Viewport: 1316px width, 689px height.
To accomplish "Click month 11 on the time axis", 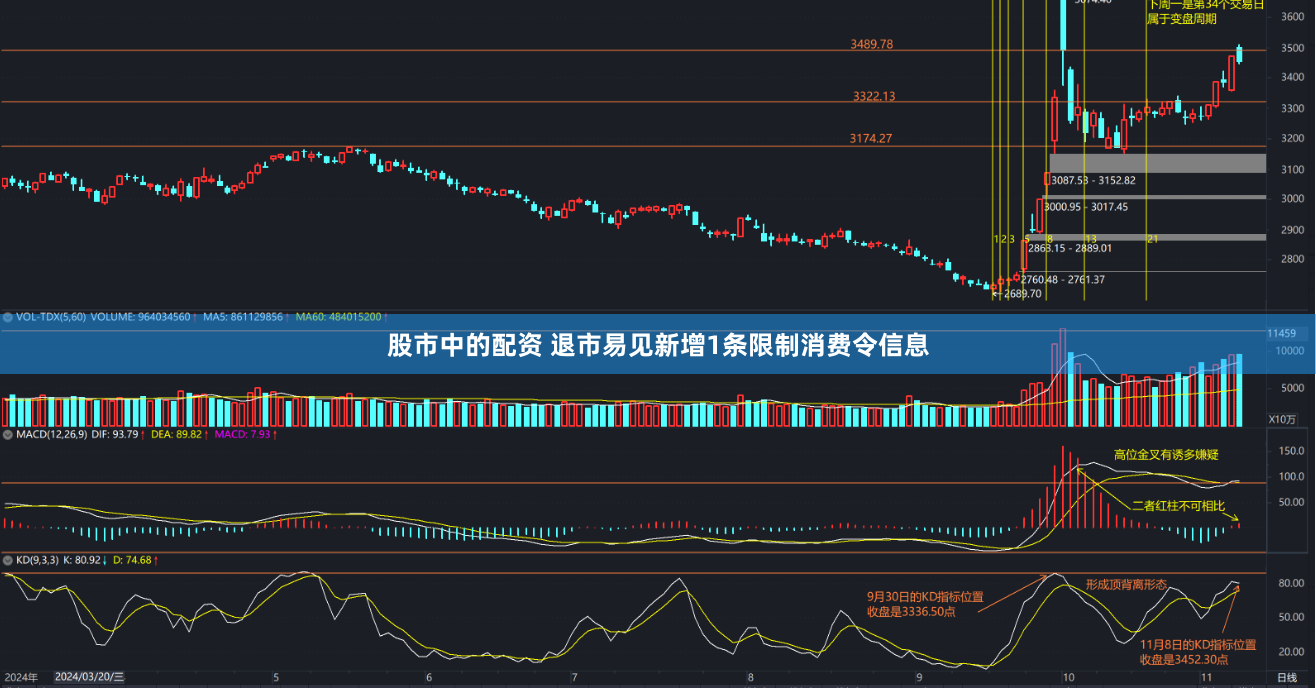I will pos(1207,678).
